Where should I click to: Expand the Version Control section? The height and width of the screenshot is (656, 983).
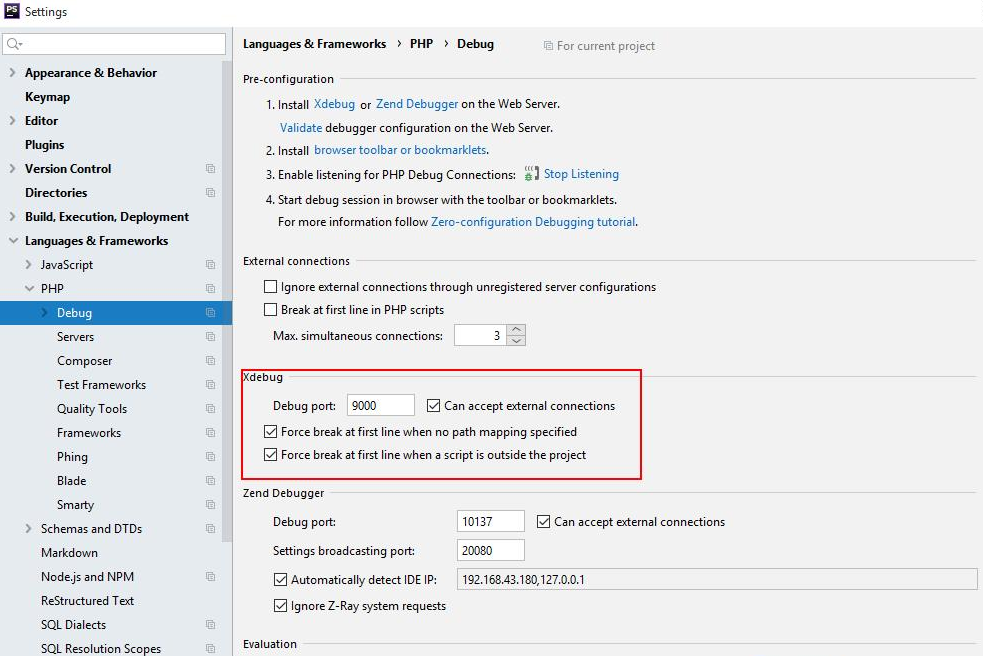(x=13, y=169)
